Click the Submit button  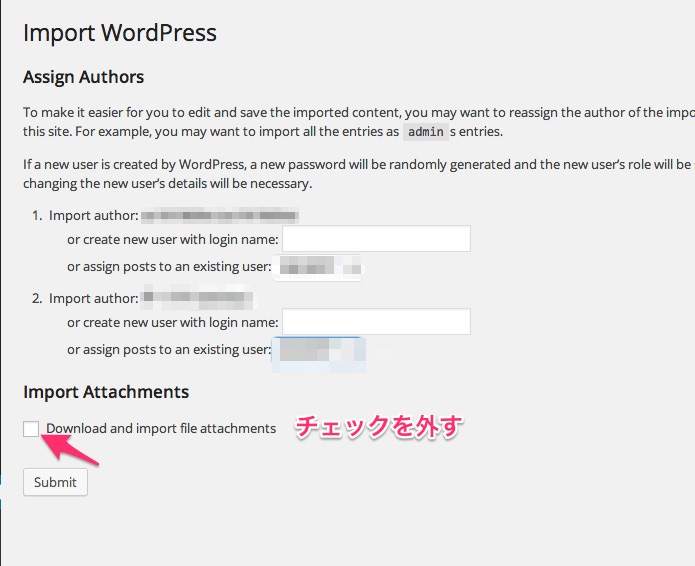click(x=55, y=482)
